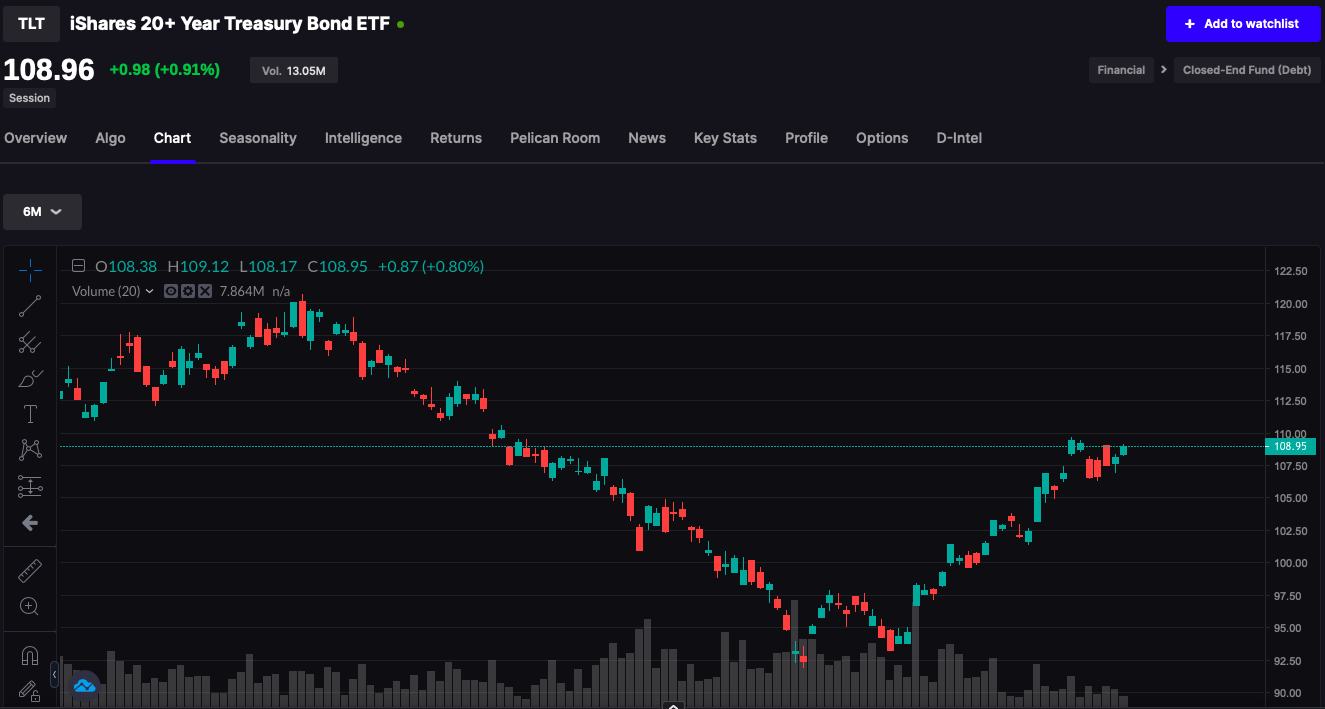The height and width of the screenshot is (709, 1325).
Task: Toggle lock all drawing tools
Action: point(29,690)
